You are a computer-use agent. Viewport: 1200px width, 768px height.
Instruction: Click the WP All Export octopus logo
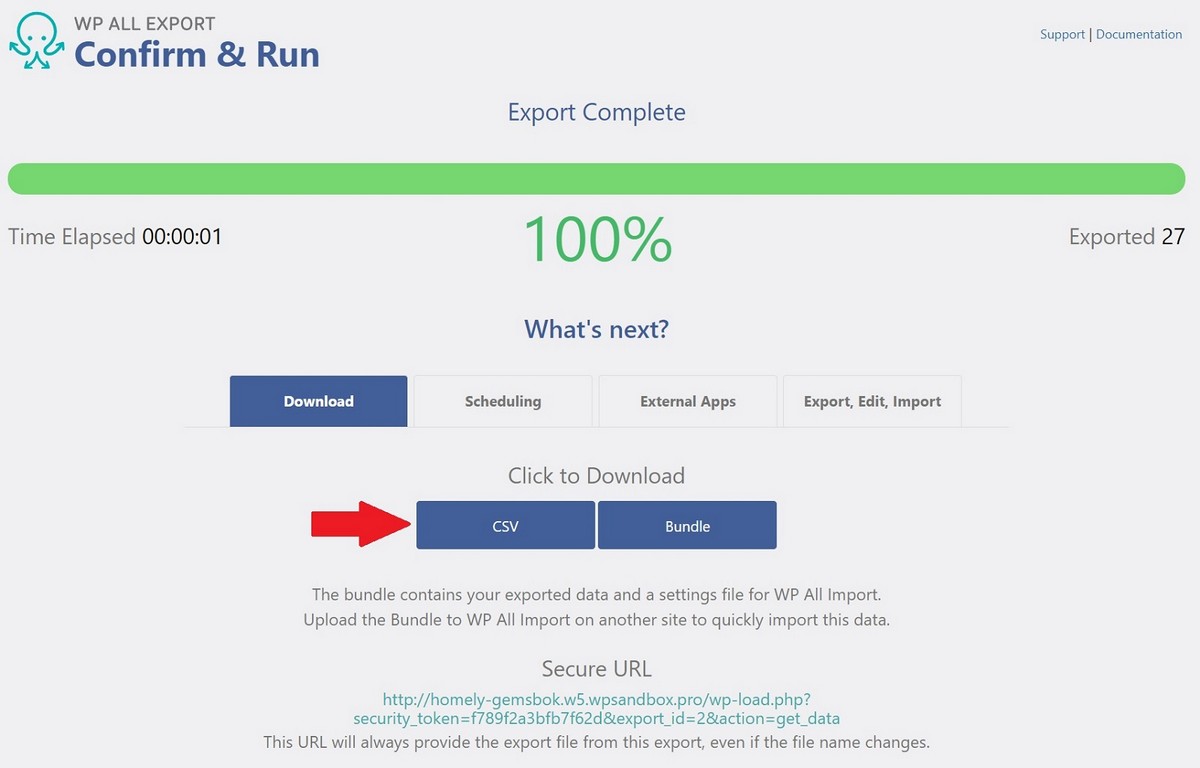click(x=37, y=41)
